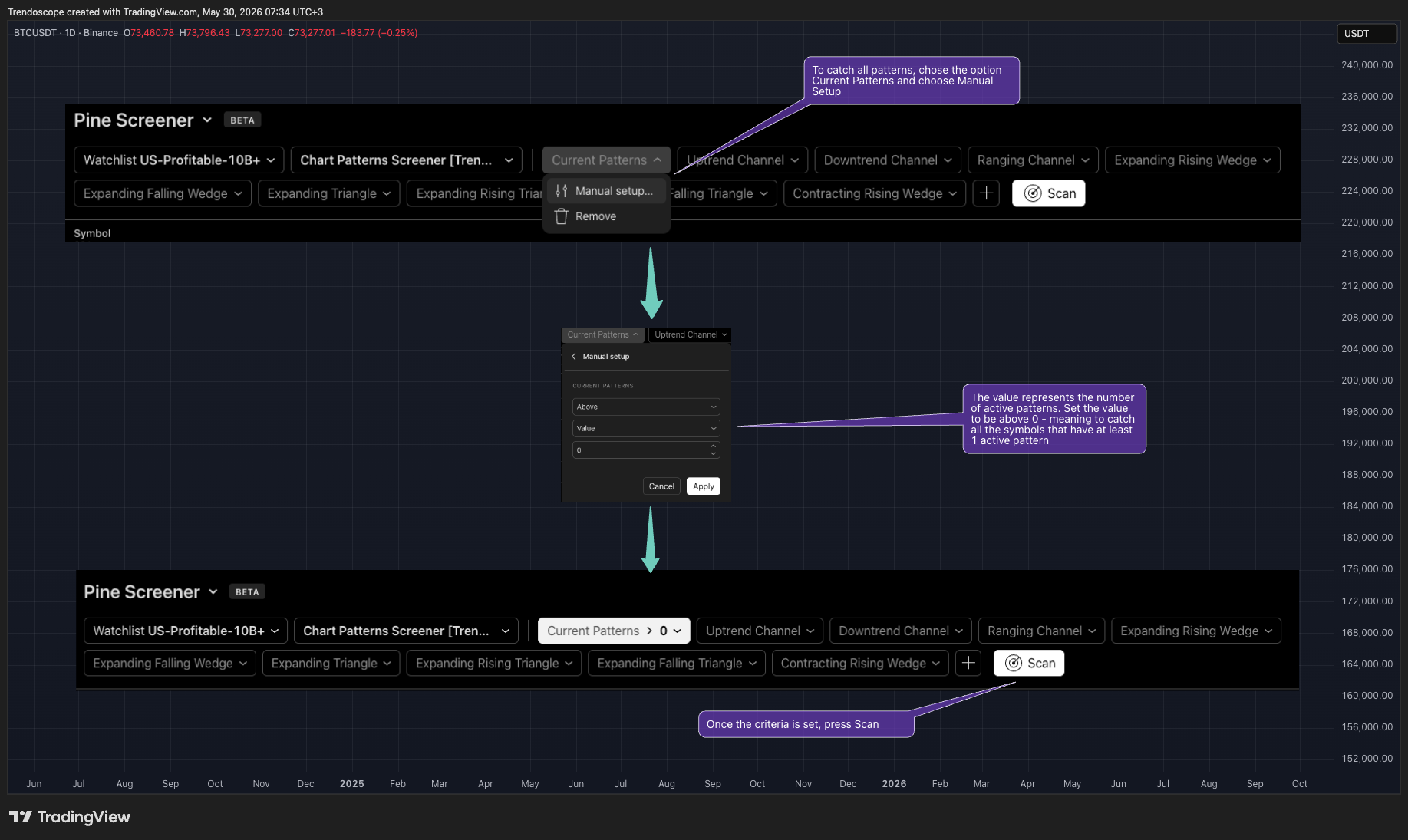Click the radar icon in Scan button above Symbol

click(x=1033, y=193)
